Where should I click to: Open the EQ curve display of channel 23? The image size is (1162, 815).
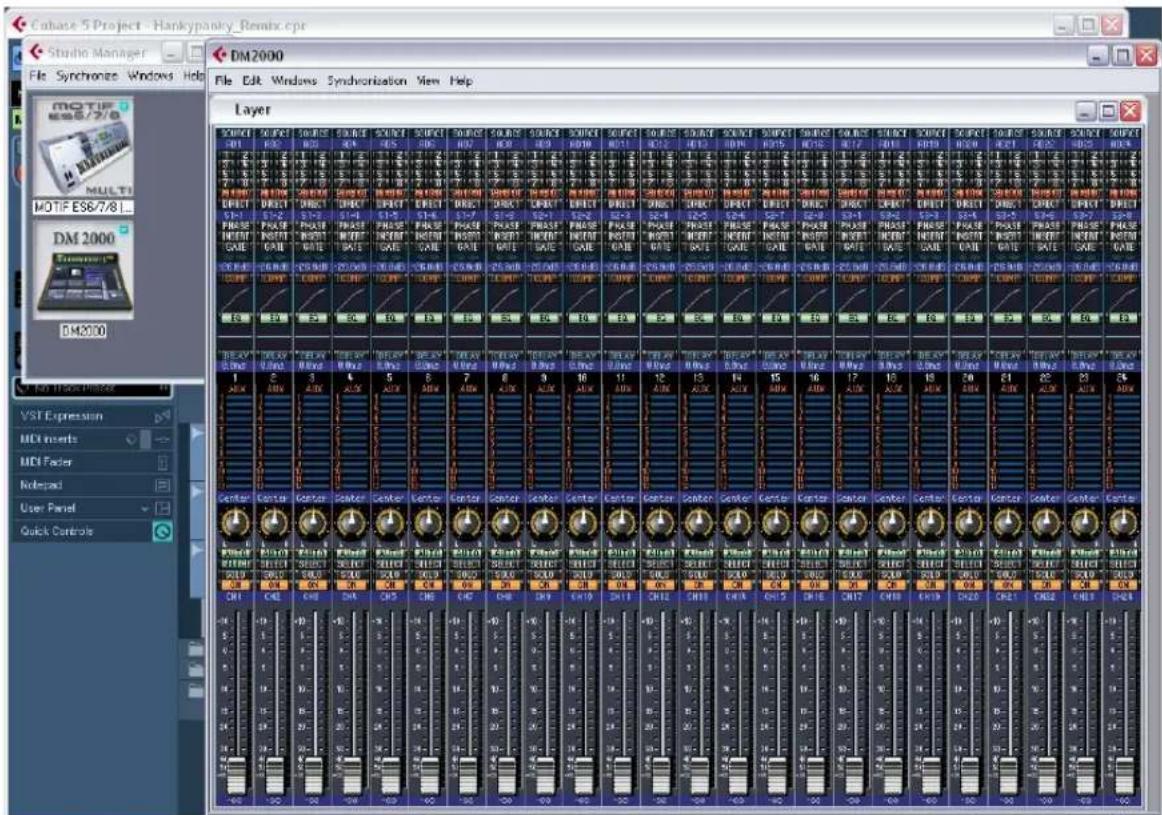tap(1084, 297)
